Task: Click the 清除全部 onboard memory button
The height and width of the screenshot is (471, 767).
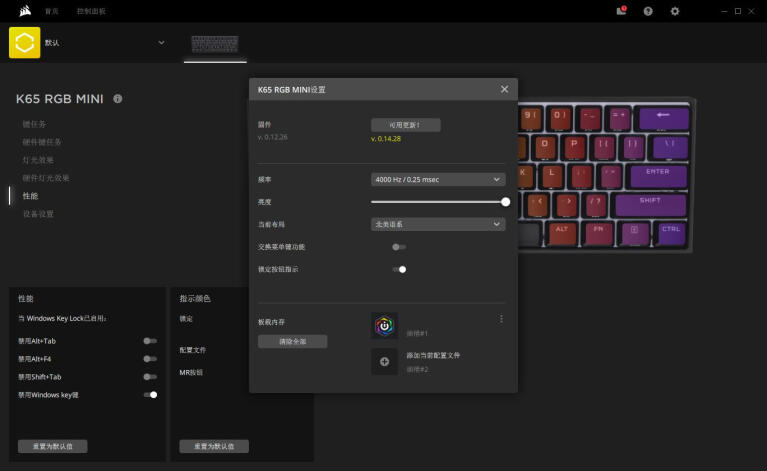Action: coord(293,341)
